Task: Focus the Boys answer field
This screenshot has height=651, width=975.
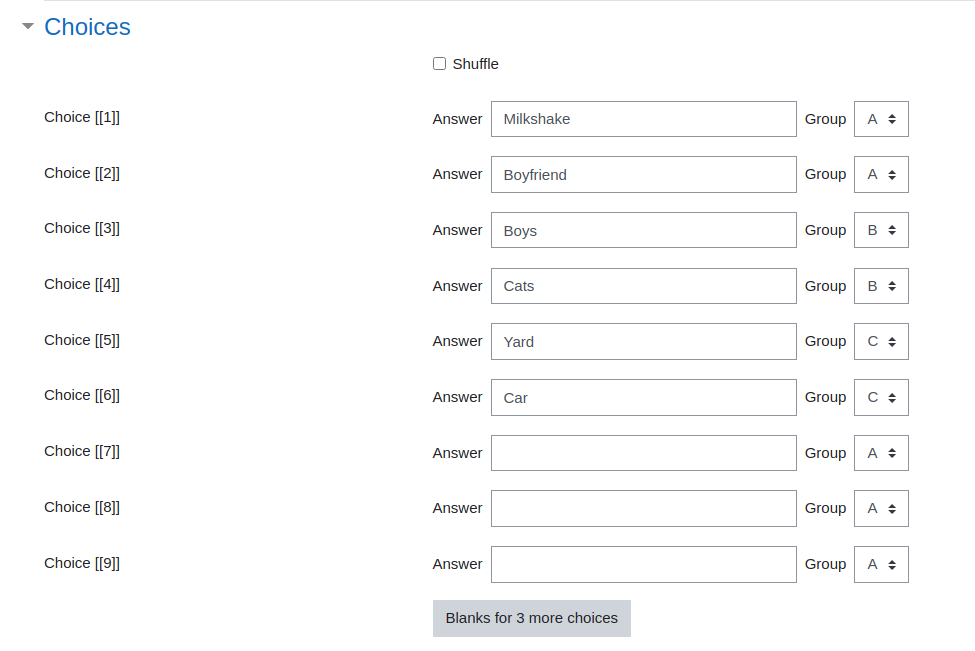Action: tap(644, 230)
